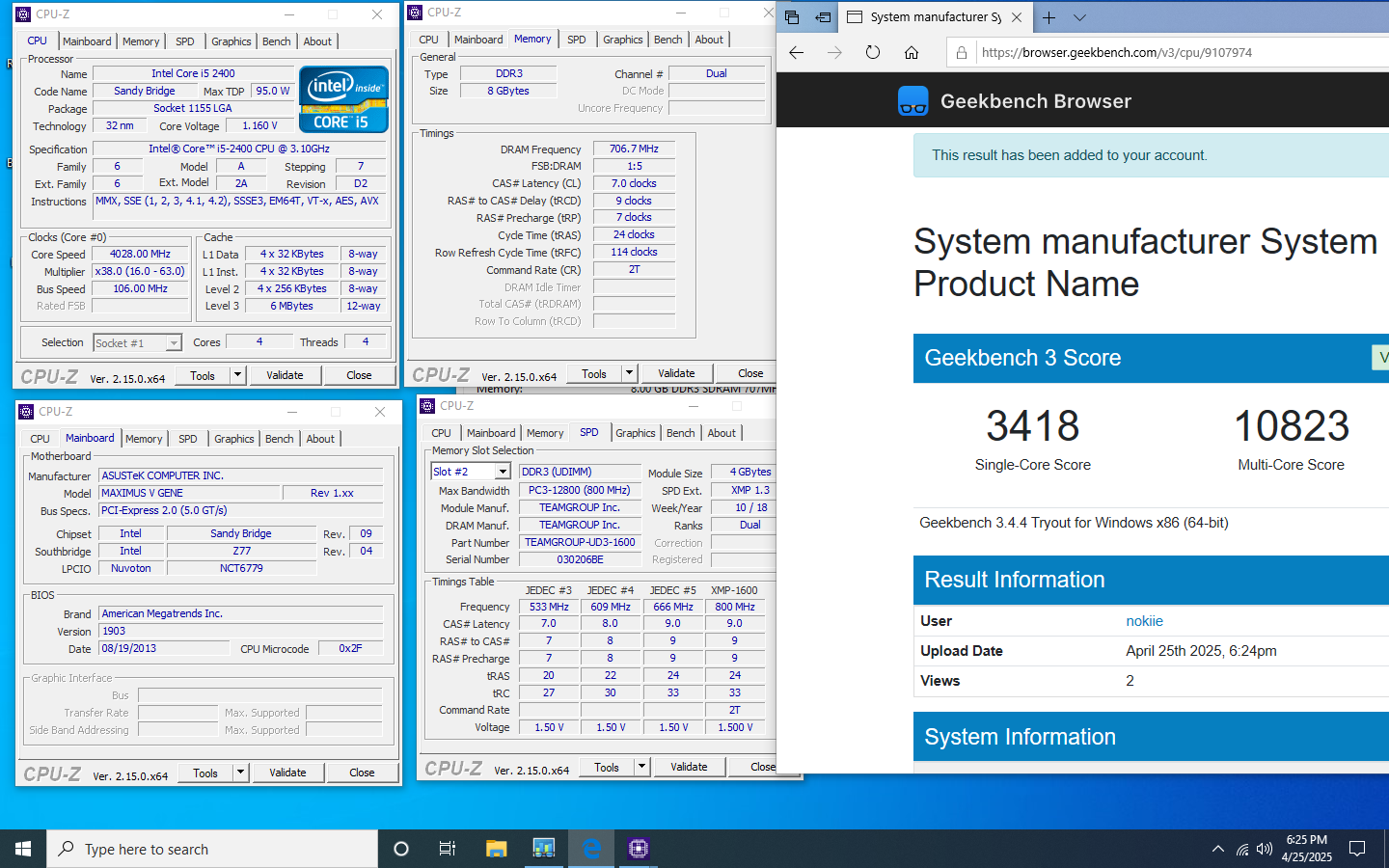
Task: Open the Edge tab list chevron
Action: 1079,17
